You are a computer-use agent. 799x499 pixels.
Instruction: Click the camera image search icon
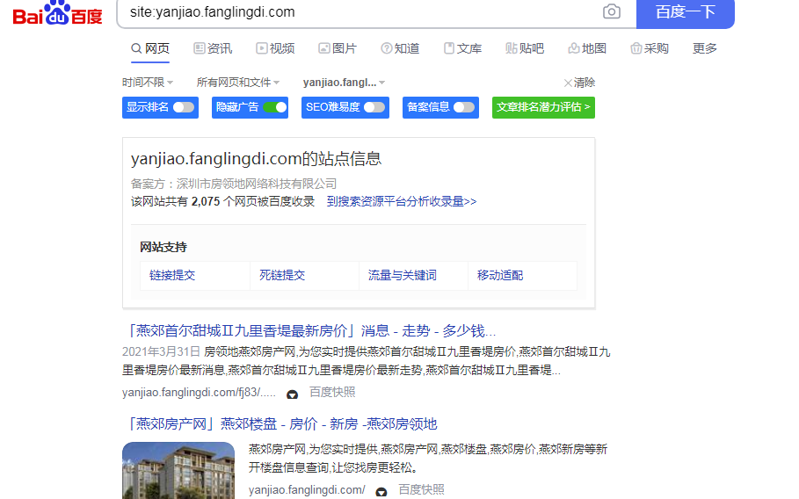click(611, 12)
